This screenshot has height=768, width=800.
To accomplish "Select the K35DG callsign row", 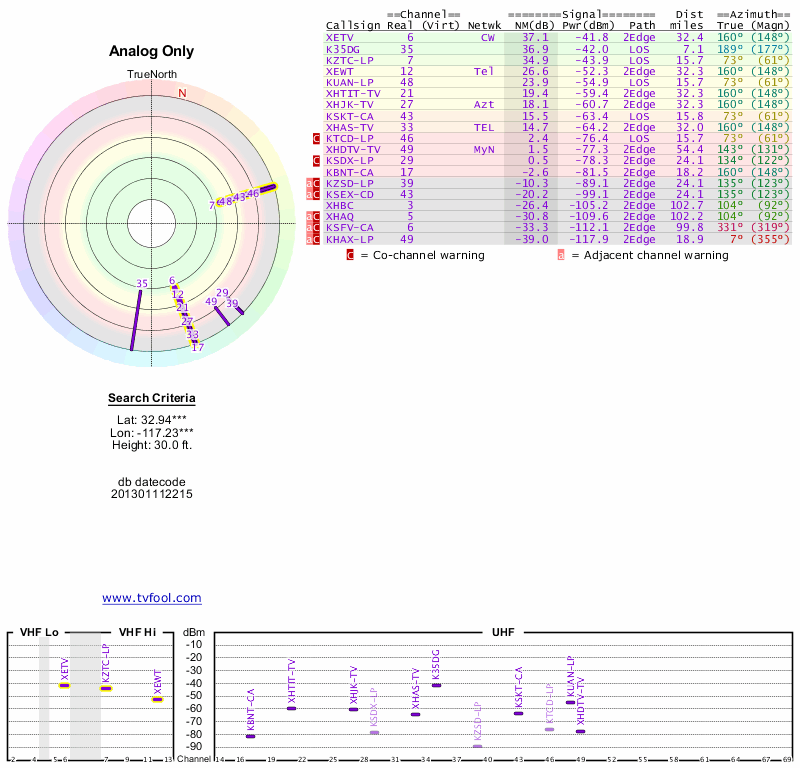I will [x=343, y=48].
